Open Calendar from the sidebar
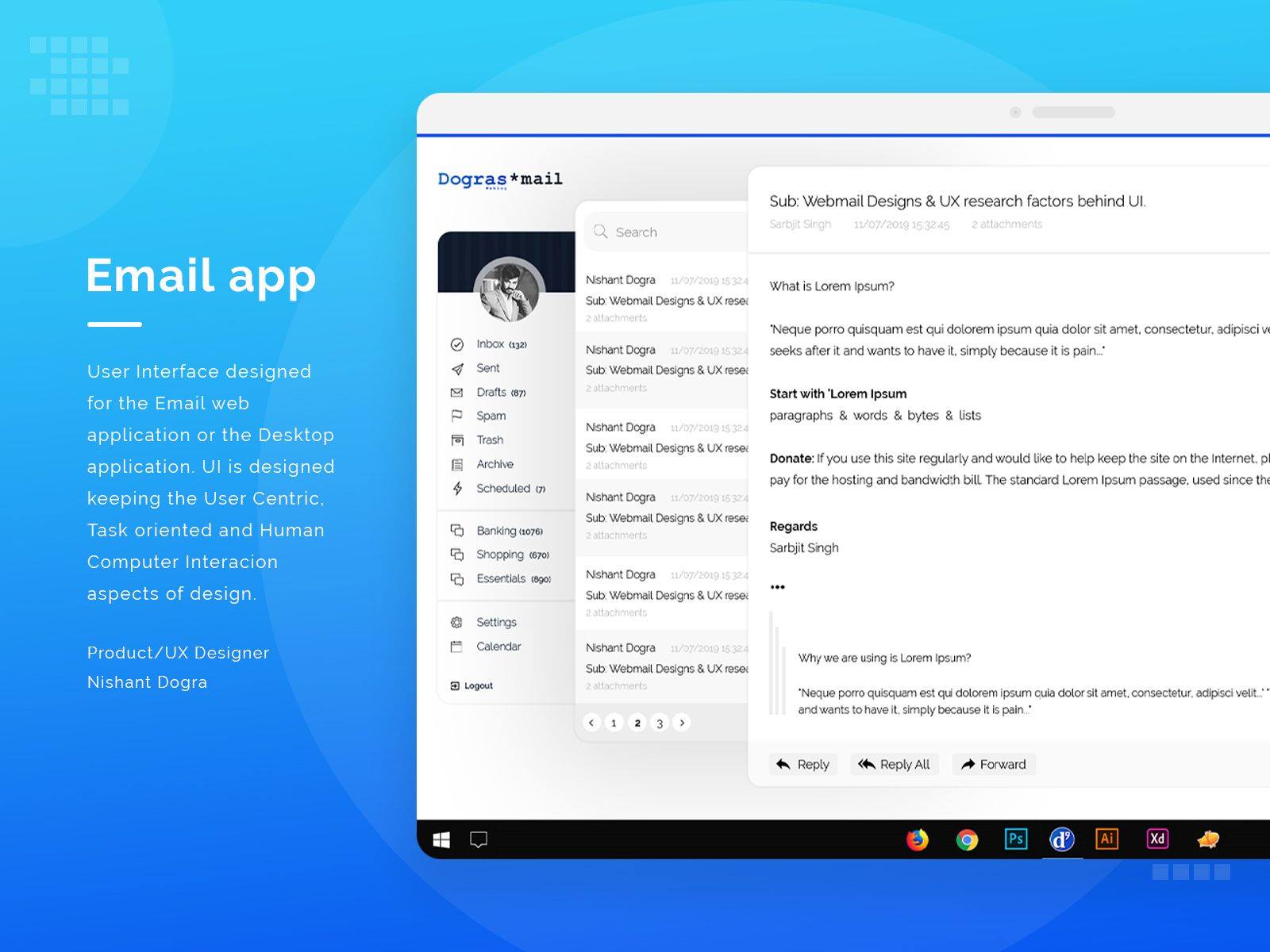 click(x=498, y=647)
